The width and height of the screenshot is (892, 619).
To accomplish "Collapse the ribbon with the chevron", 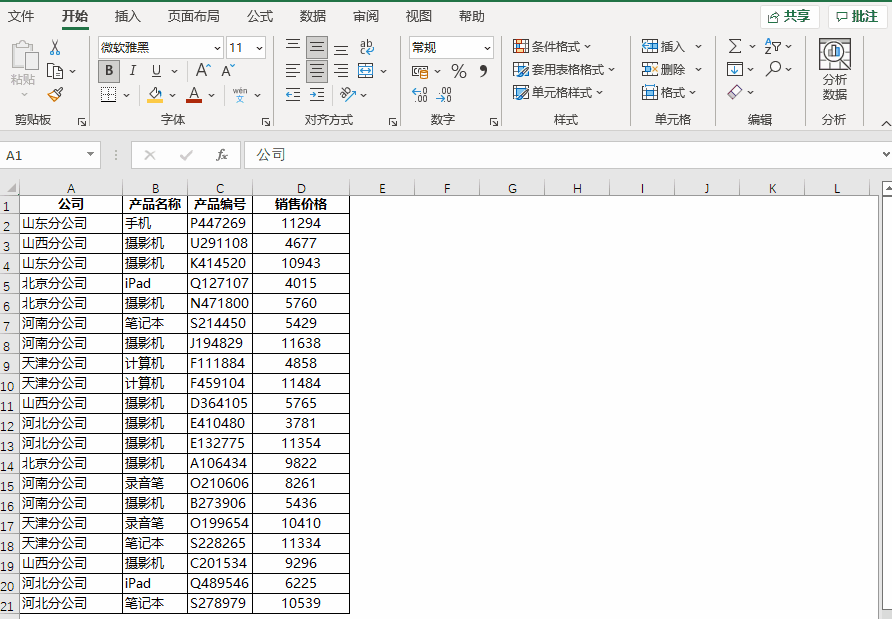I will click(885, 123).
